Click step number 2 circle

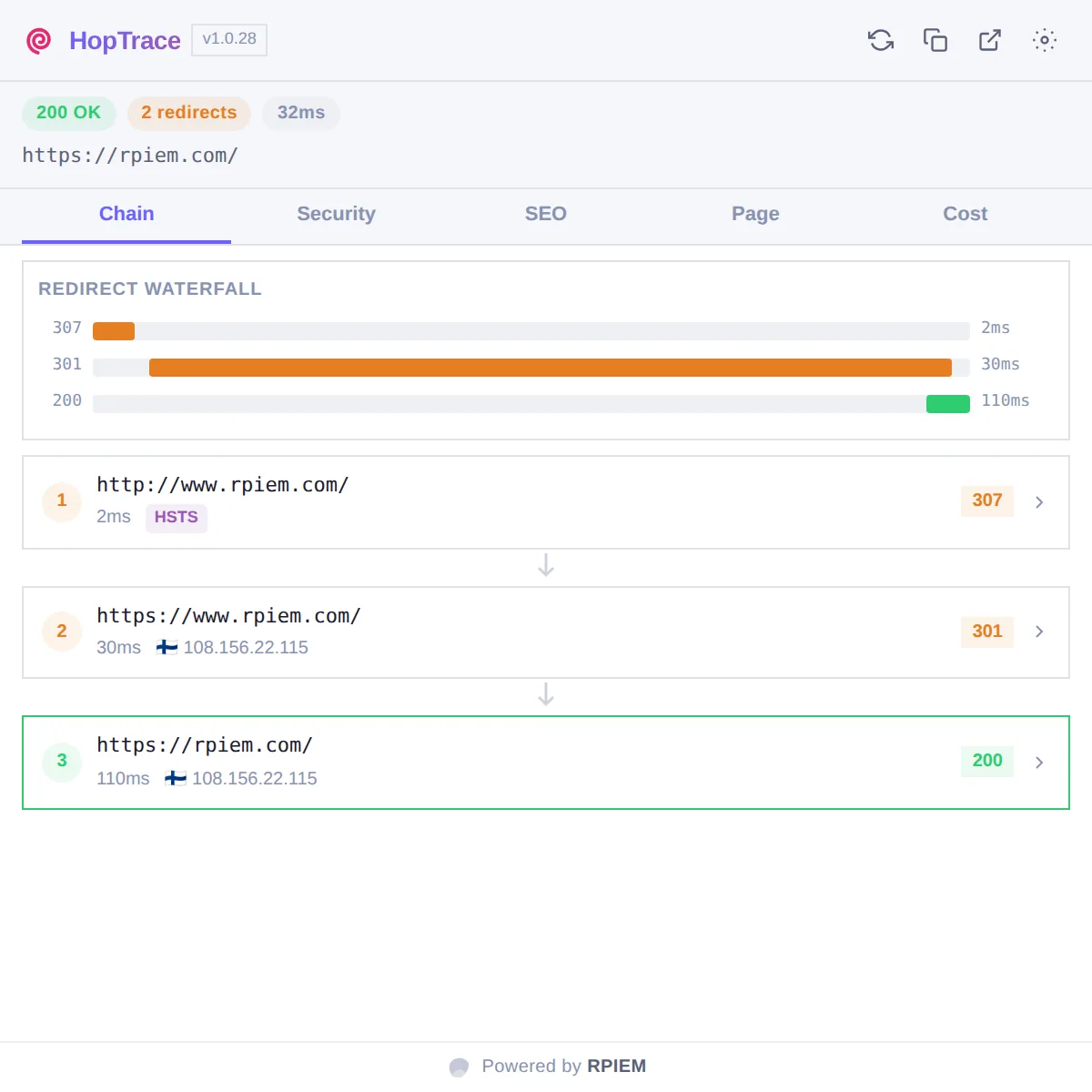[62, 632]
